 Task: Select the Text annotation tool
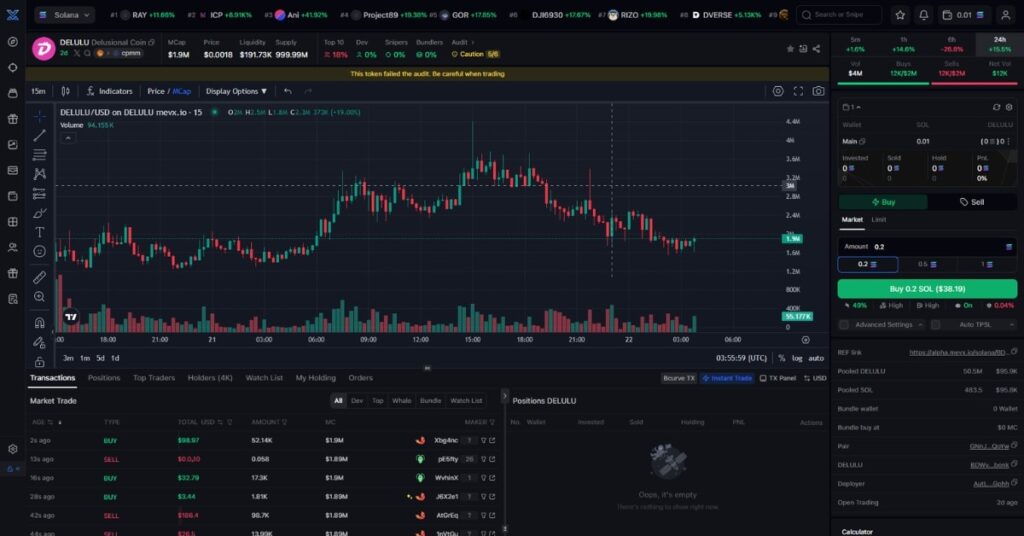(39, 232)
